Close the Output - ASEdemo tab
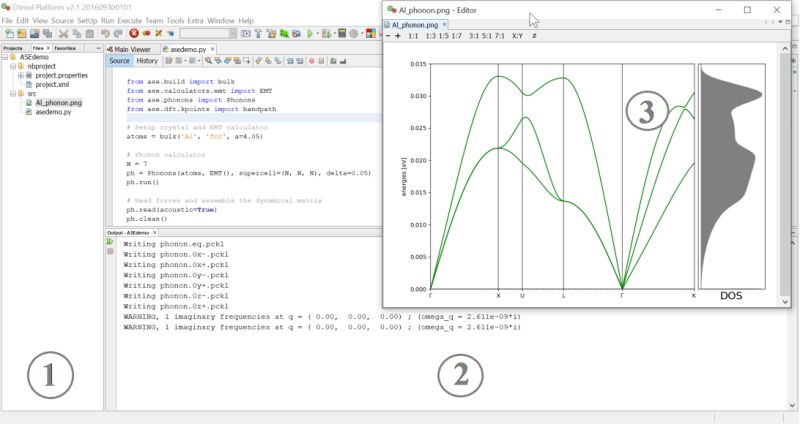800x424 pixels. tap(155, 233)
